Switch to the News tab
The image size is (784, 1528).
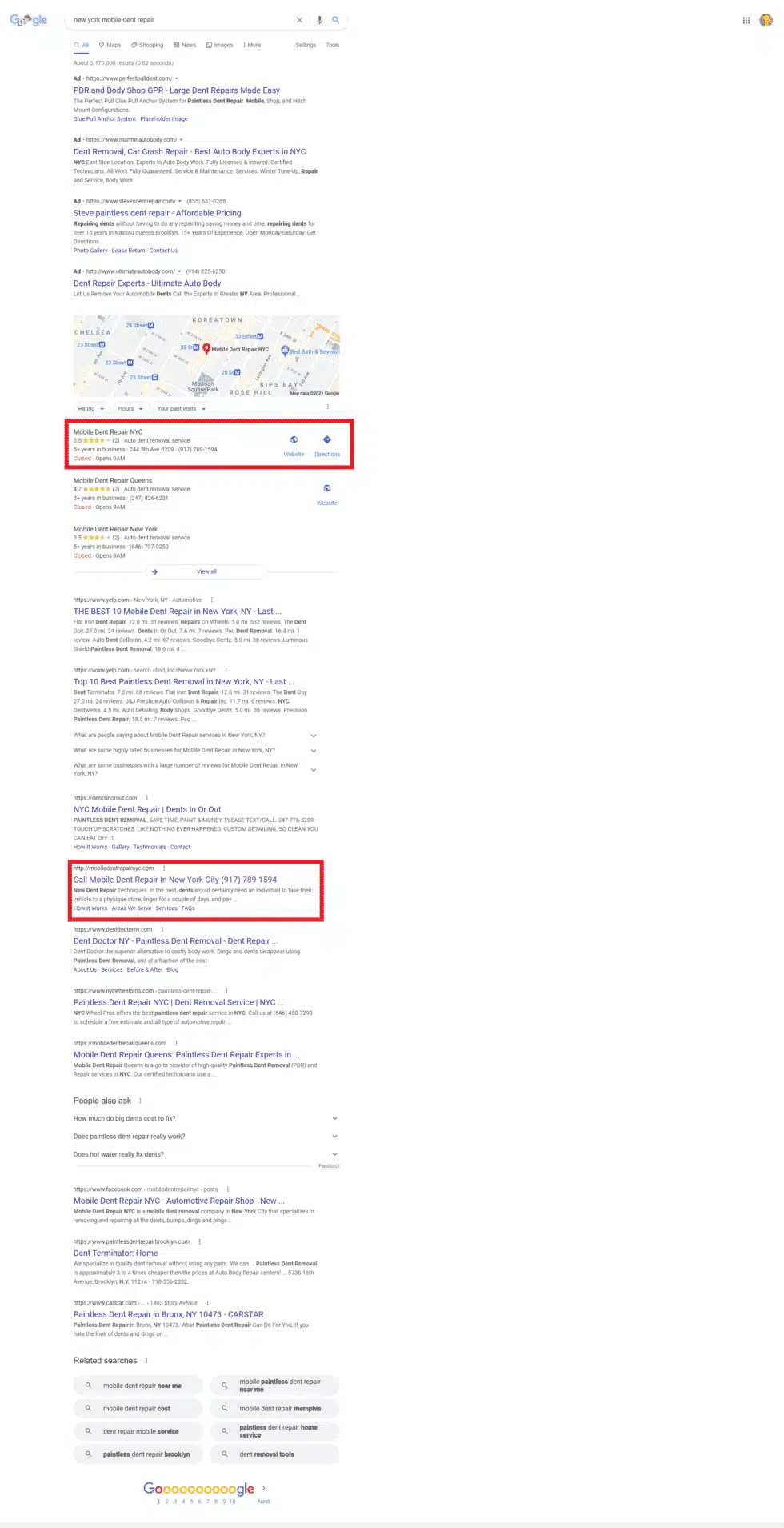coord(185,45)
